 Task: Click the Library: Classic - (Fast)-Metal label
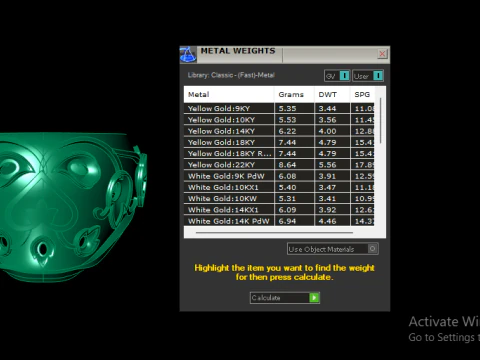[x=231, y=75]
